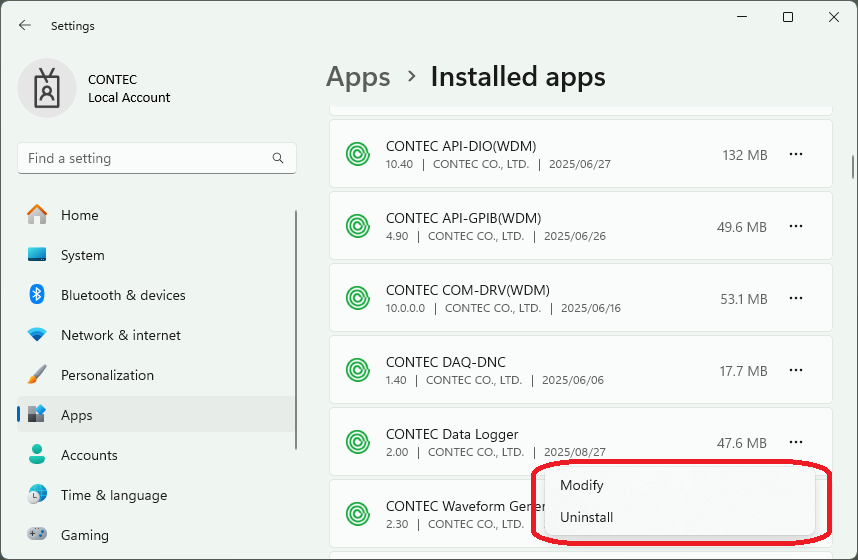The image size is (858, 560).
Task: Open more options for CONTEC API-DIO(WDM)
Action: (x=796, y=155)
